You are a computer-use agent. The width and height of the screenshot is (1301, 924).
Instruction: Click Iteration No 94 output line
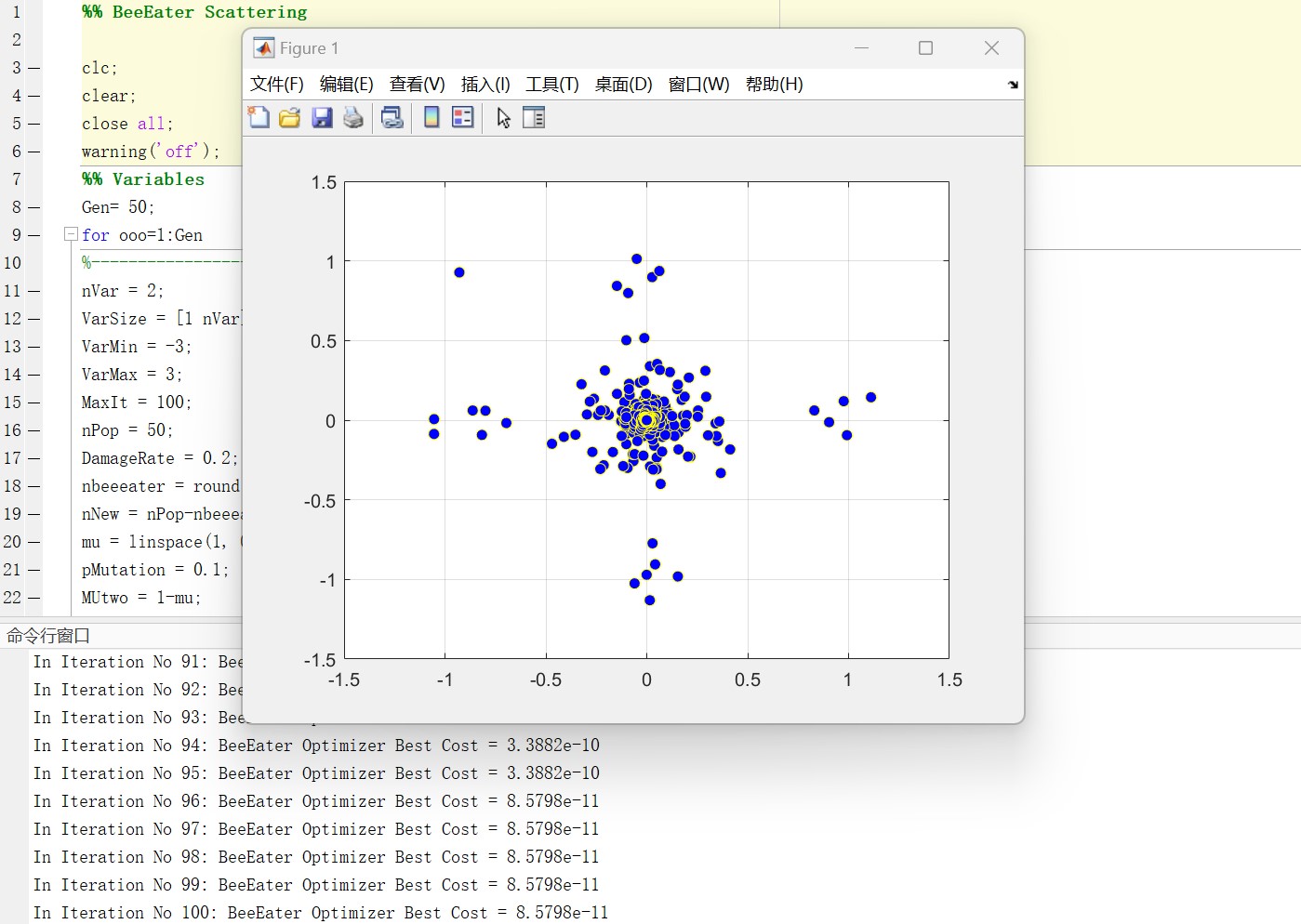pos(316,746)
